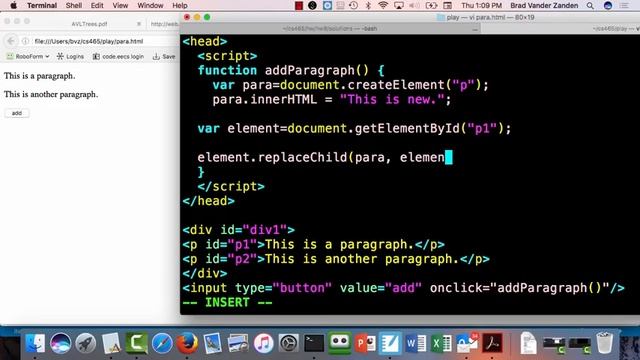640x360 pixels.
Task: Click the terminal window title 'play — vi para.html'
Action: (490, 17)
